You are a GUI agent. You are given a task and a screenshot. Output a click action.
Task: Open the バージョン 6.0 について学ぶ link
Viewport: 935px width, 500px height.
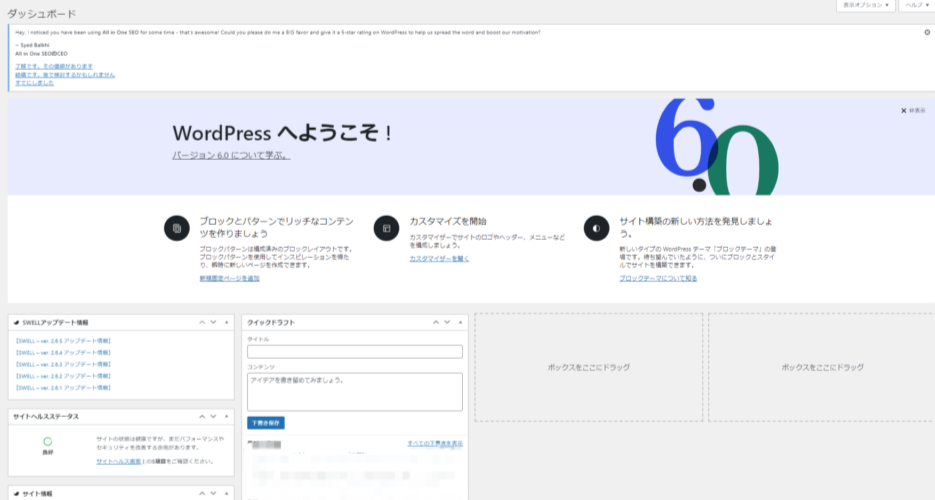[x=231, y=156]
